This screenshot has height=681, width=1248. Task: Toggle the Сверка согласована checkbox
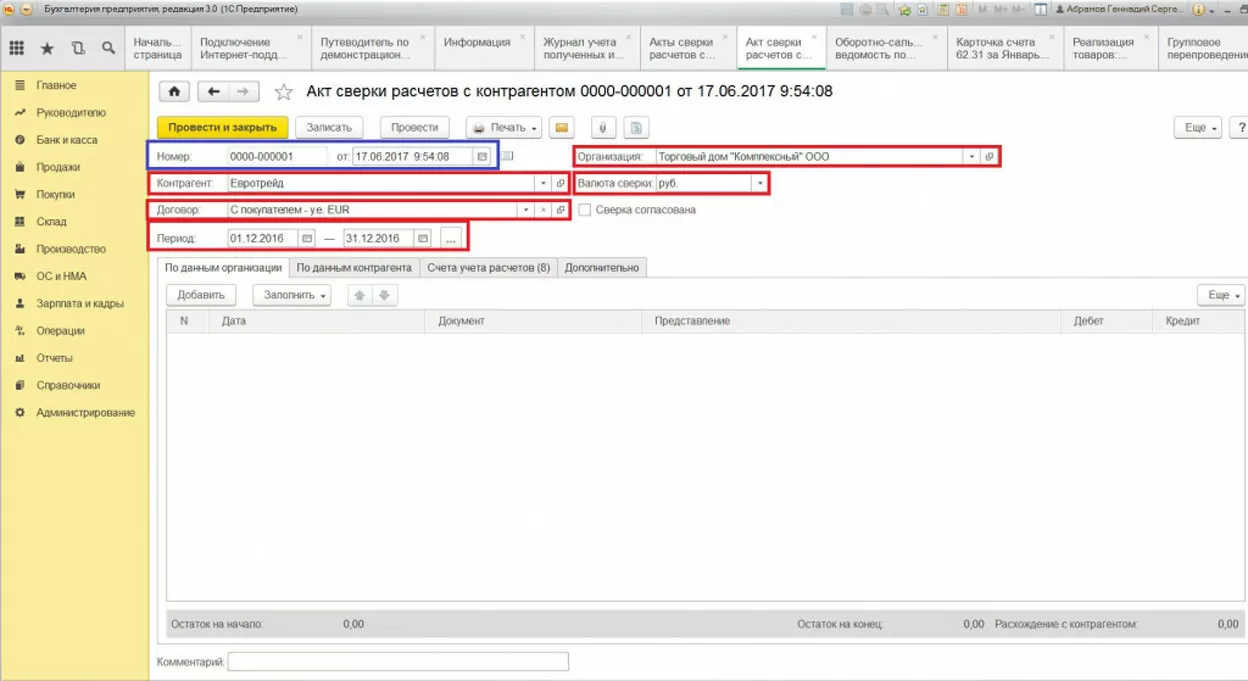click(585, 211)
